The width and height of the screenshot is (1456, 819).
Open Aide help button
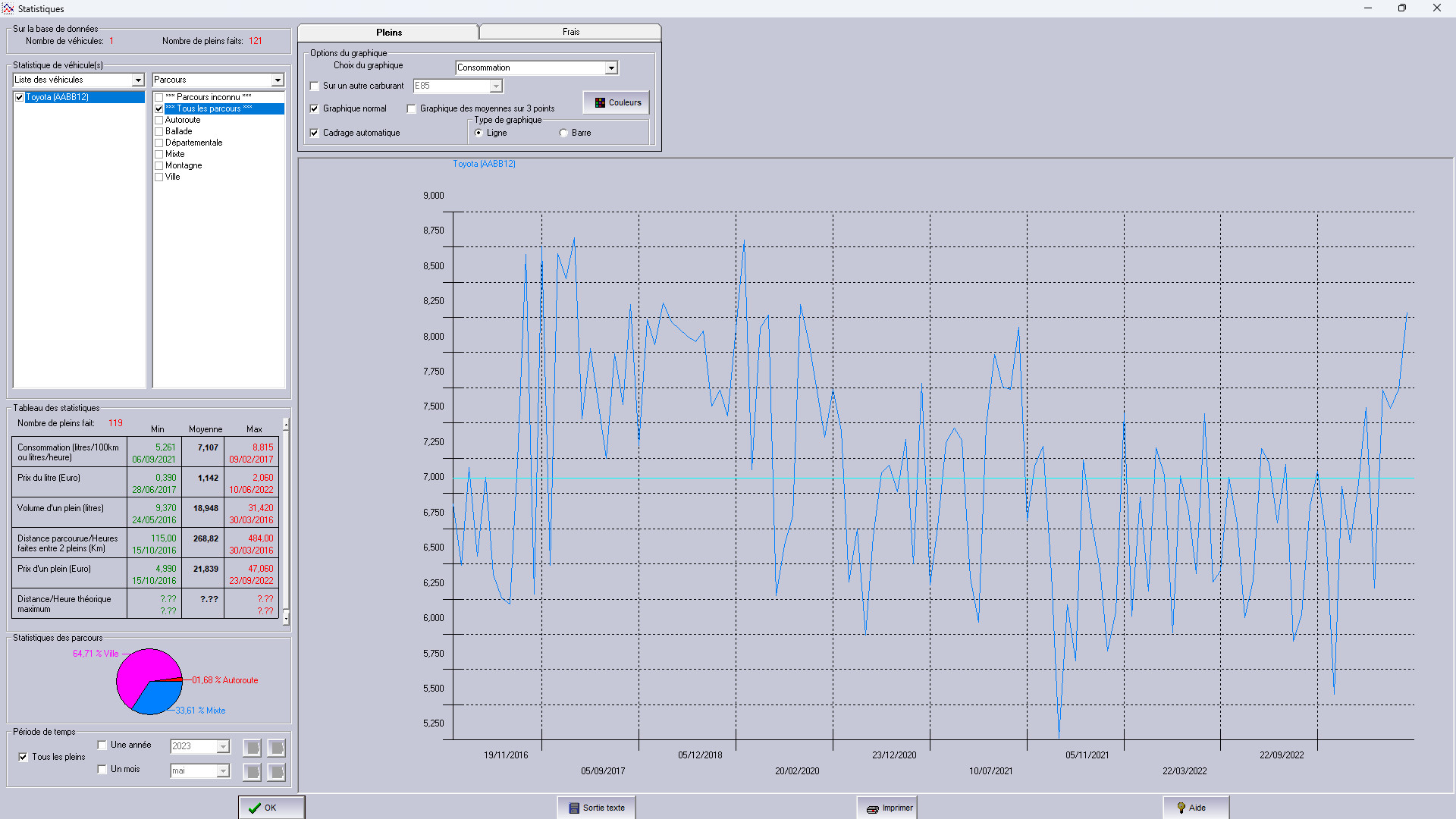tap(1195, 807)
